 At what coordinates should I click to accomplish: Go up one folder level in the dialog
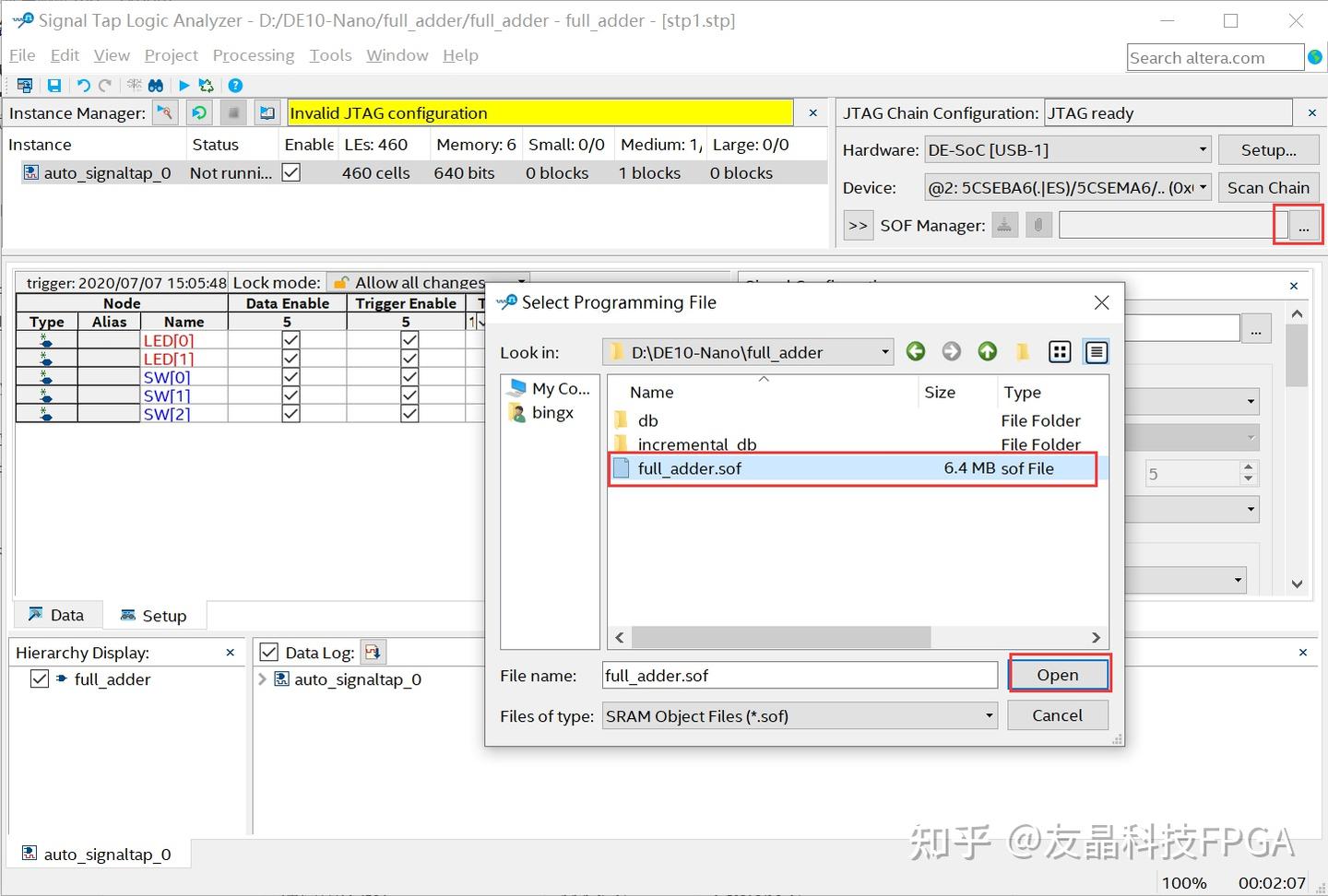coord(987,351)
